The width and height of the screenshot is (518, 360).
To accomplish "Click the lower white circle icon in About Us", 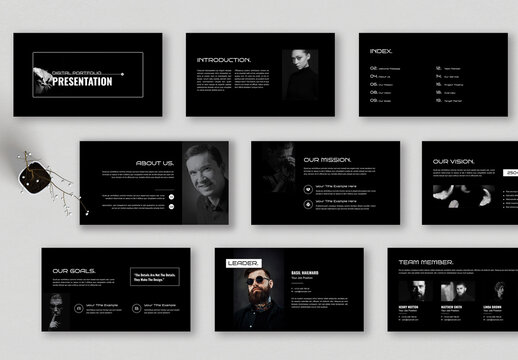I will (x=171, y=207).
